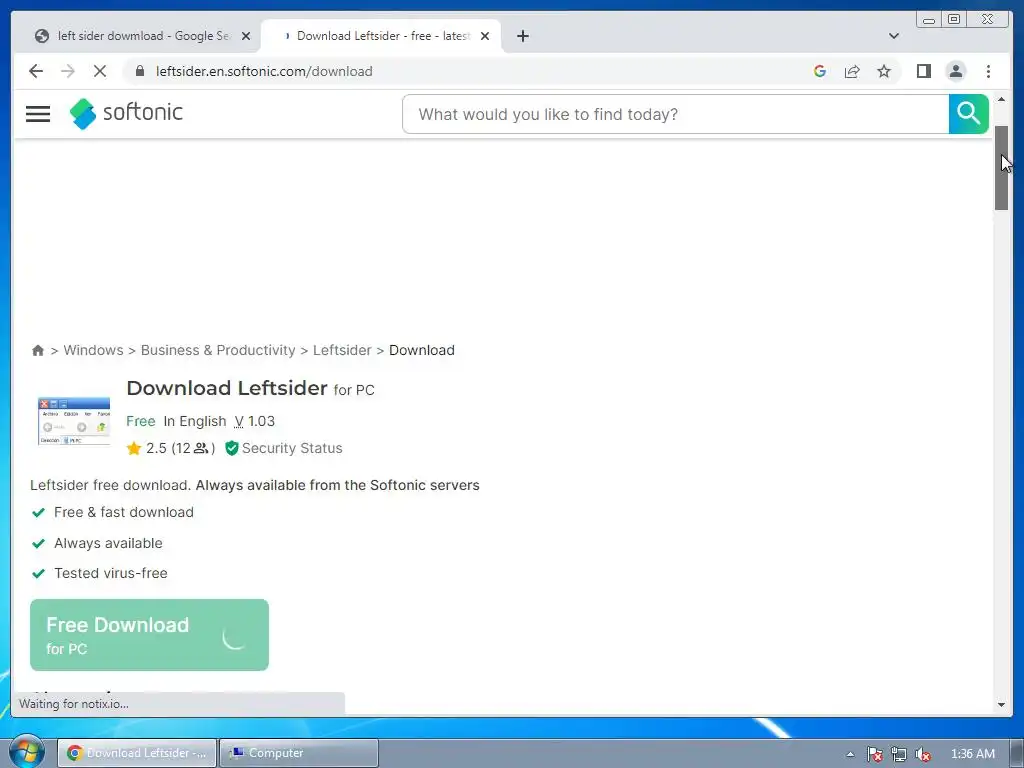Image resolution: width=1024 pixels, height=768 pixels.
Task: Click the Softonic logo
Action: [126, 114]
